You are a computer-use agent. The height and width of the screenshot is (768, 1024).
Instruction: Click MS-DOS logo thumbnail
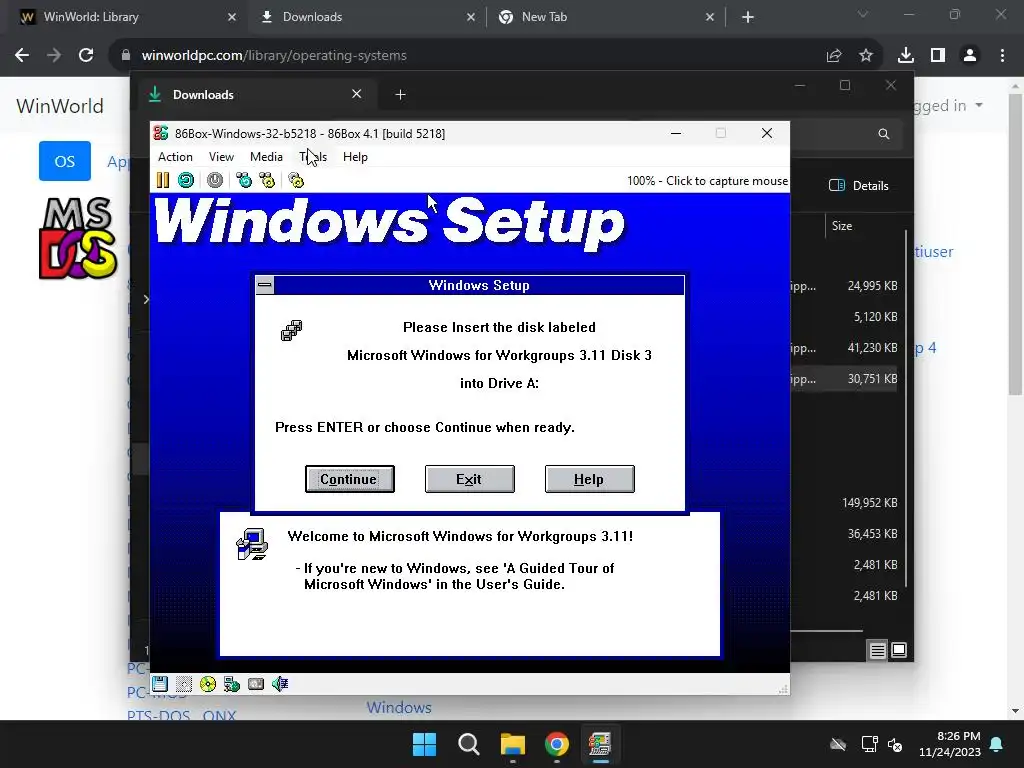tap(78, 238)
